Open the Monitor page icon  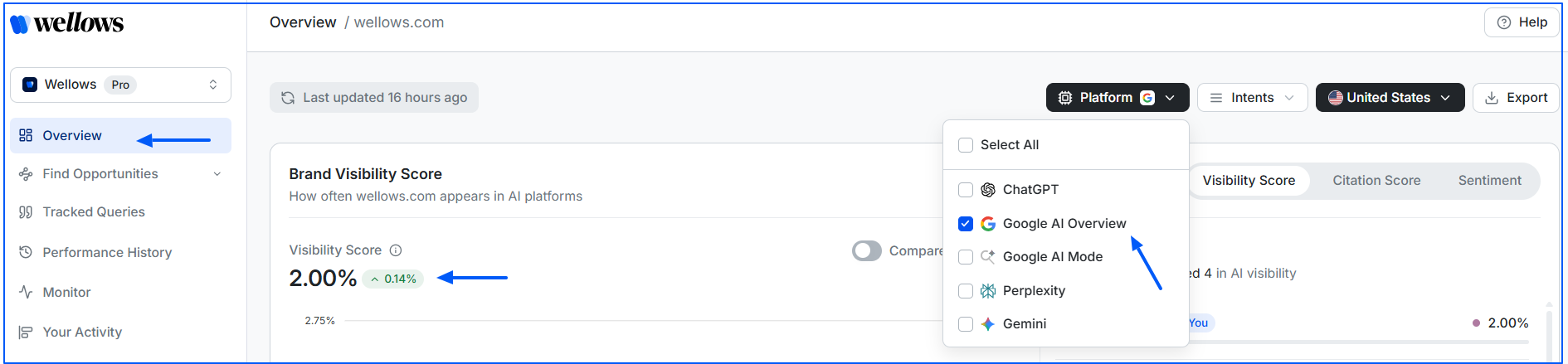tap(26, 292)
